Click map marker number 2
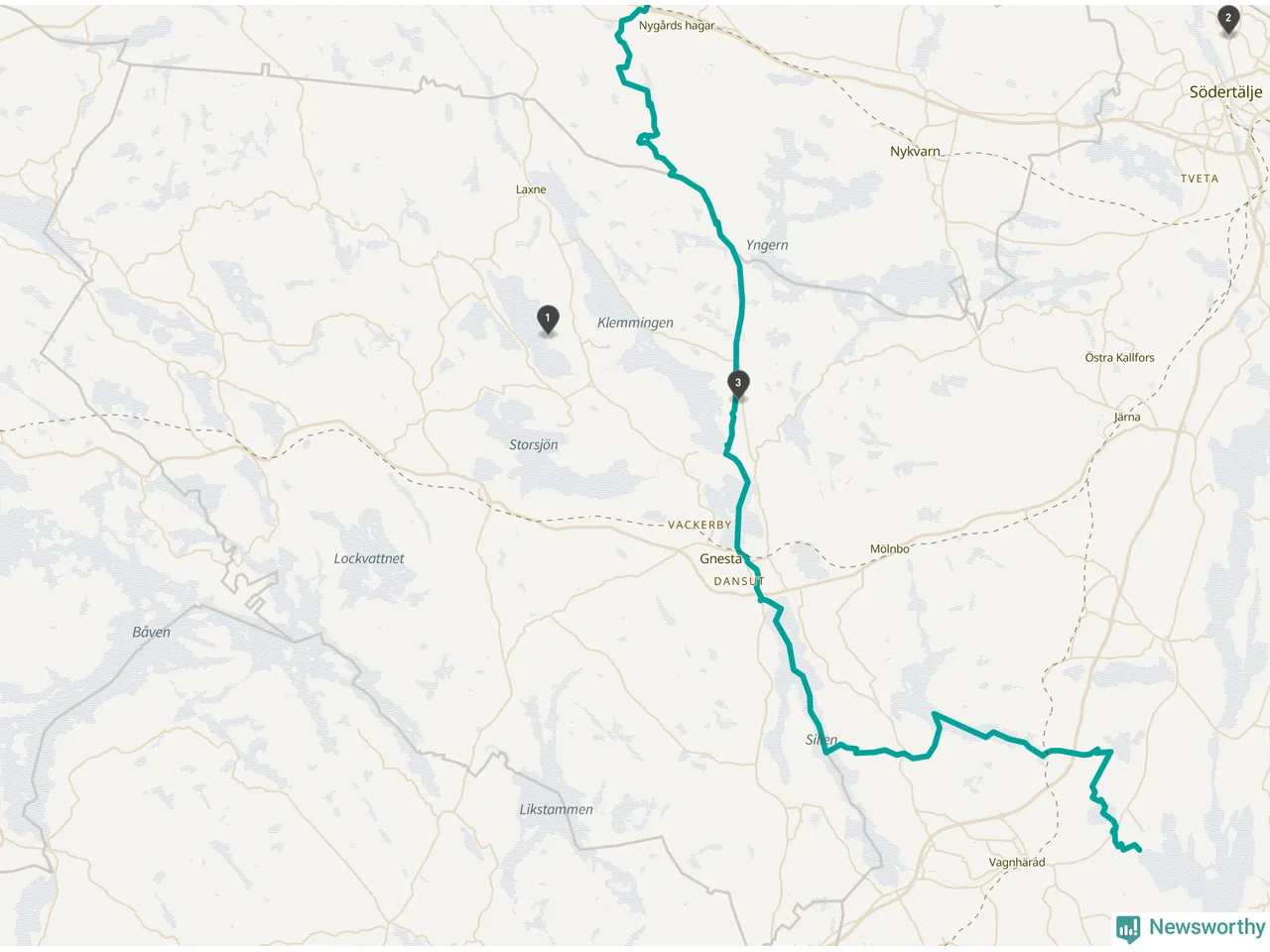This screenshot has height=952, width=1270. click(1228, 19)
